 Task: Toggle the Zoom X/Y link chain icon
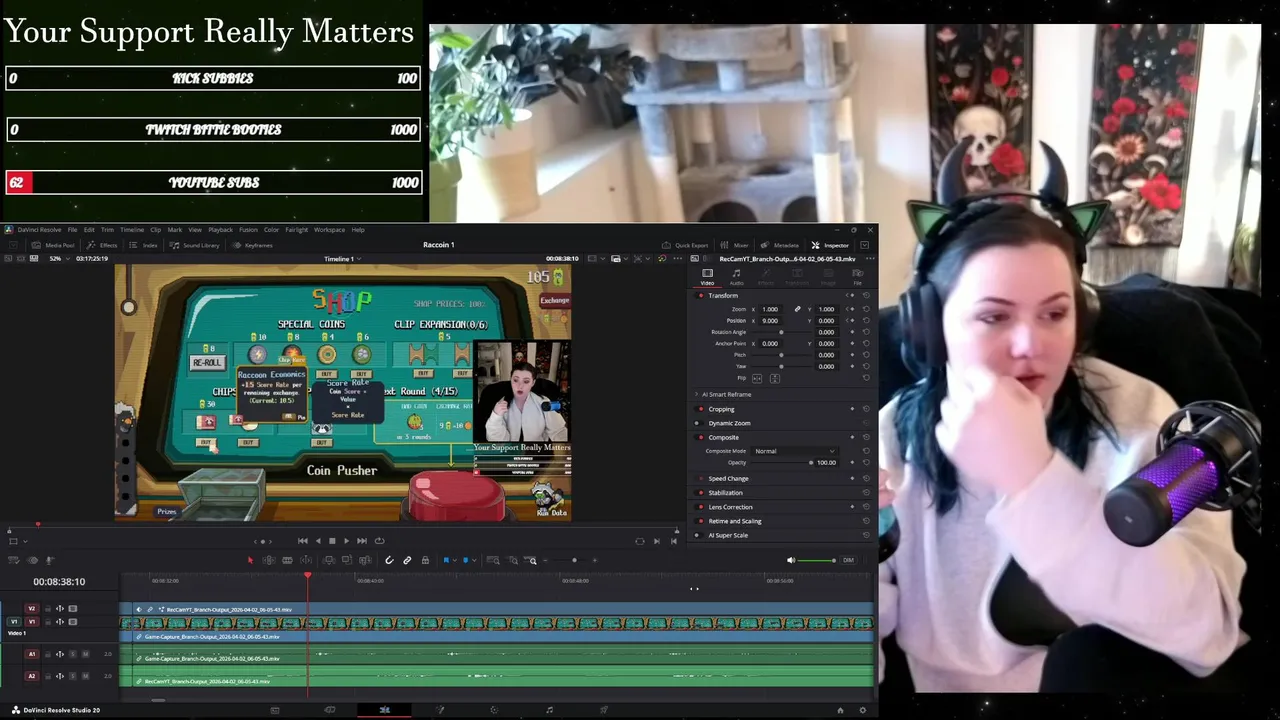click(798, 309)
